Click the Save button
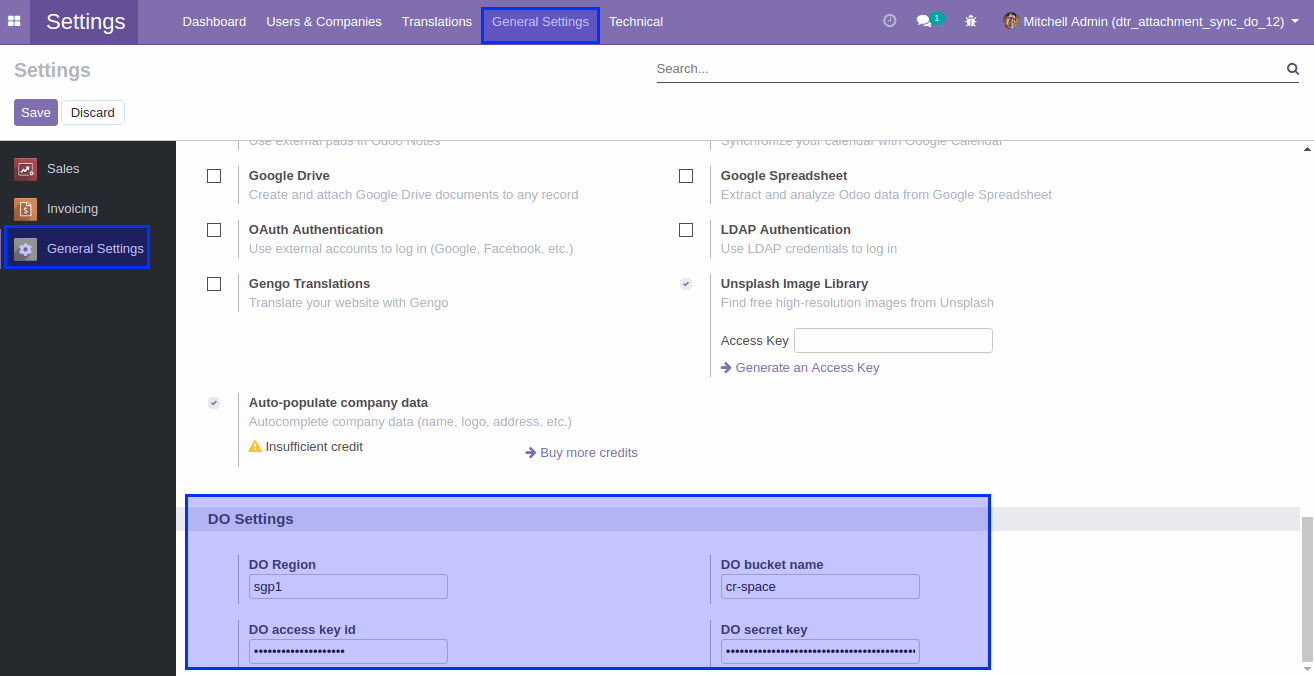This screenshot has width=1314, height=676. pyautogui.click(x=36, y=113)
